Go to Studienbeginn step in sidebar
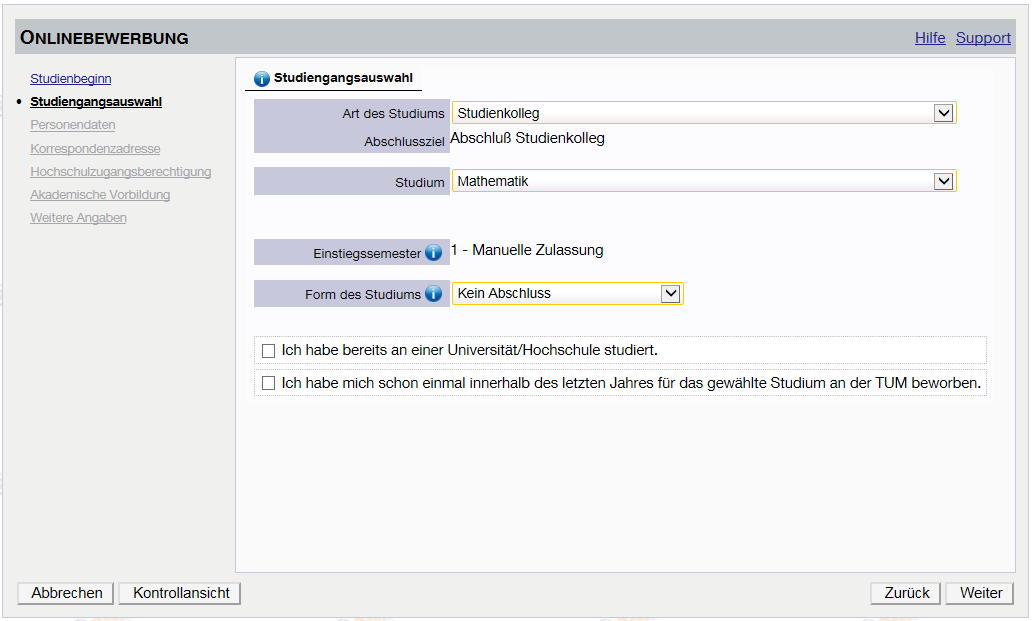The image size is (1035, 621). 70,78
